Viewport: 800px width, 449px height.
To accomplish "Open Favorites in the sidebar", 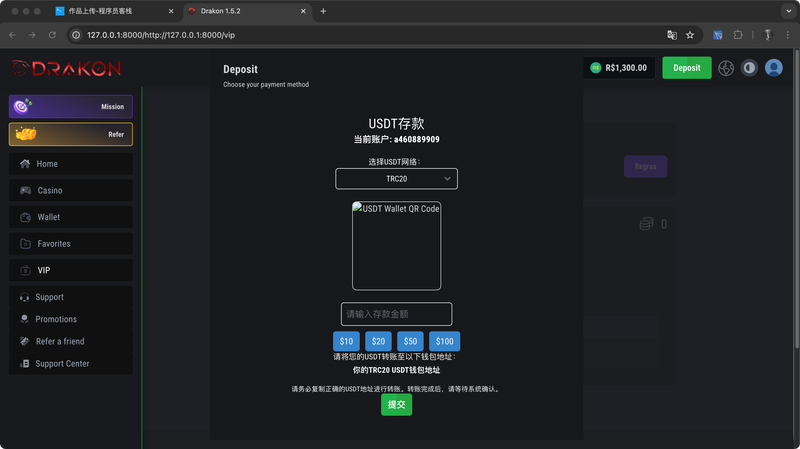I will 71,243.
